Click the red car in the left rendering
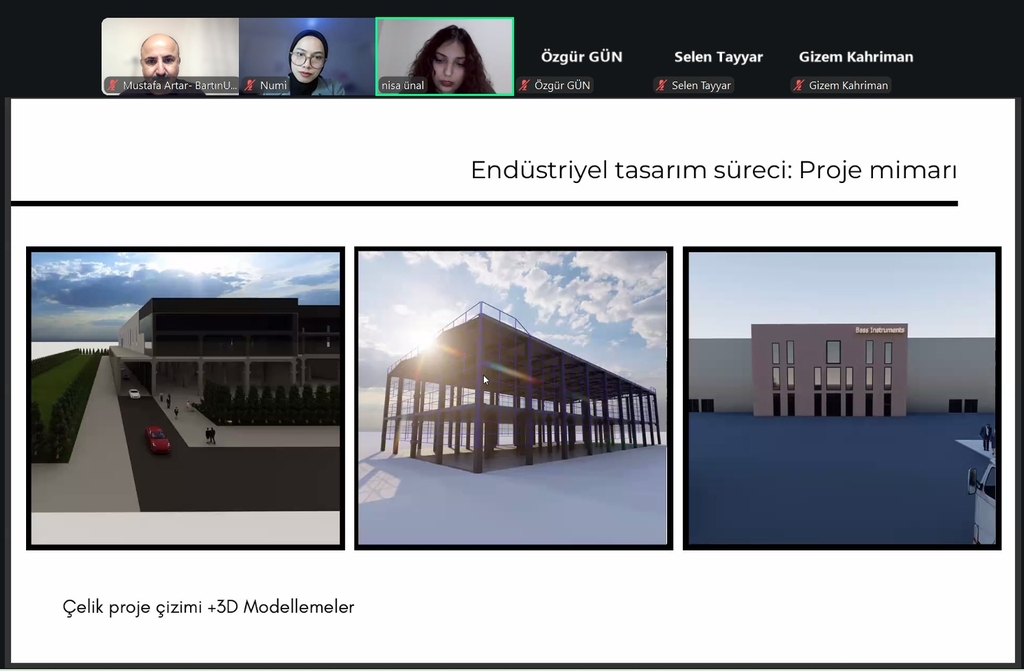Image resolution: width=1024 pixels, height=671 pixels. (157, 439)
